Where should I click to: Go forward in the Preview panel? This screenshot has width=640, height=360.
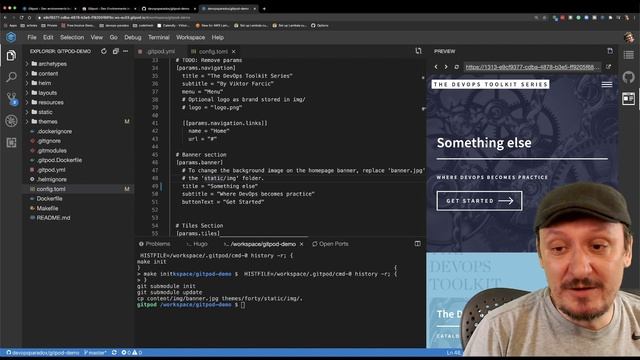(x=446, y=67)
